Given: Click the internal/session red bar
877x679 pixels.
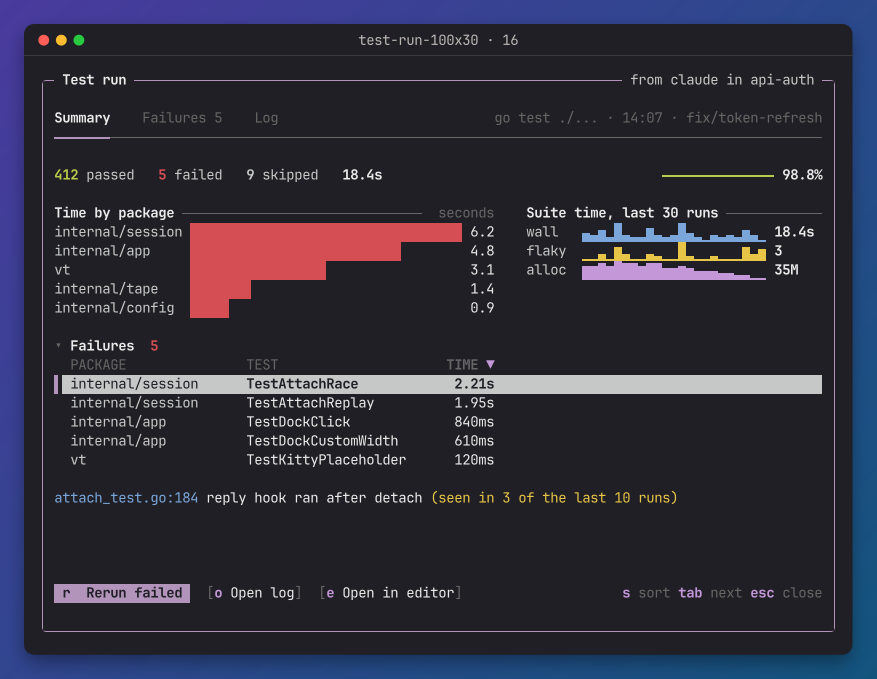Looking at the screenshot, I should [326, 233].
